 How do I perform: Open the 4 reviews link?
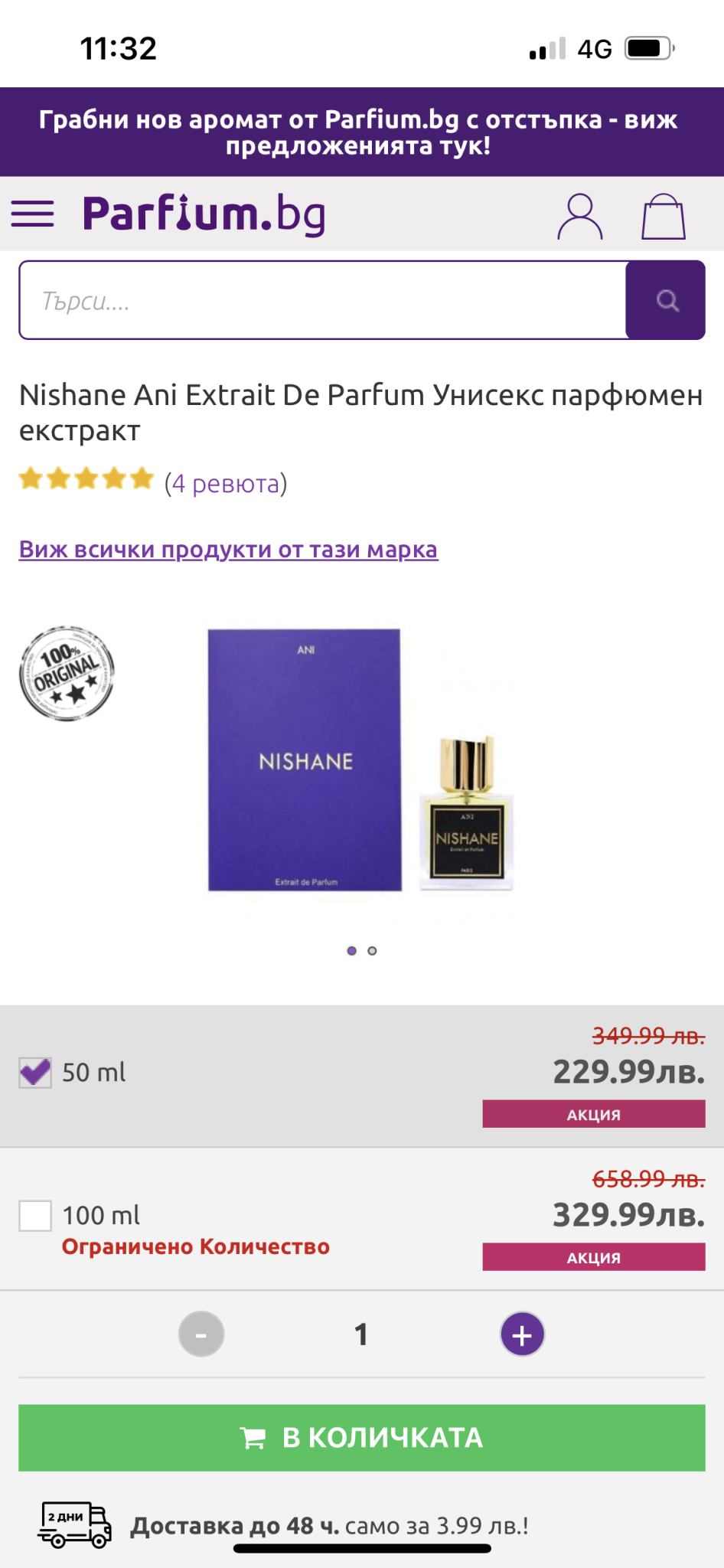click(226, 484)
